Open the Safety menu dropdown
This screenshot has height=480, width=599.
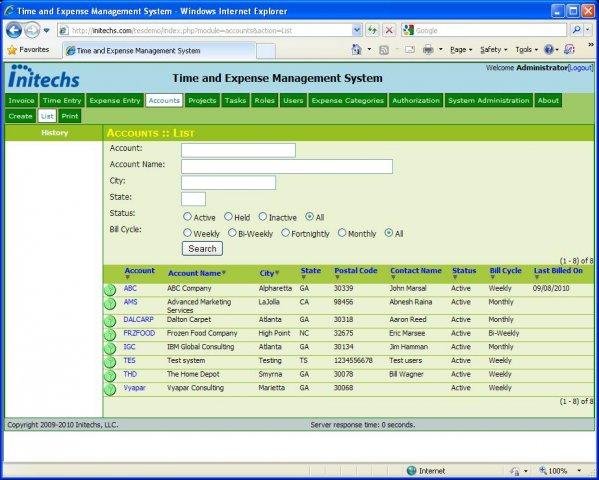[x=494, y=50]
